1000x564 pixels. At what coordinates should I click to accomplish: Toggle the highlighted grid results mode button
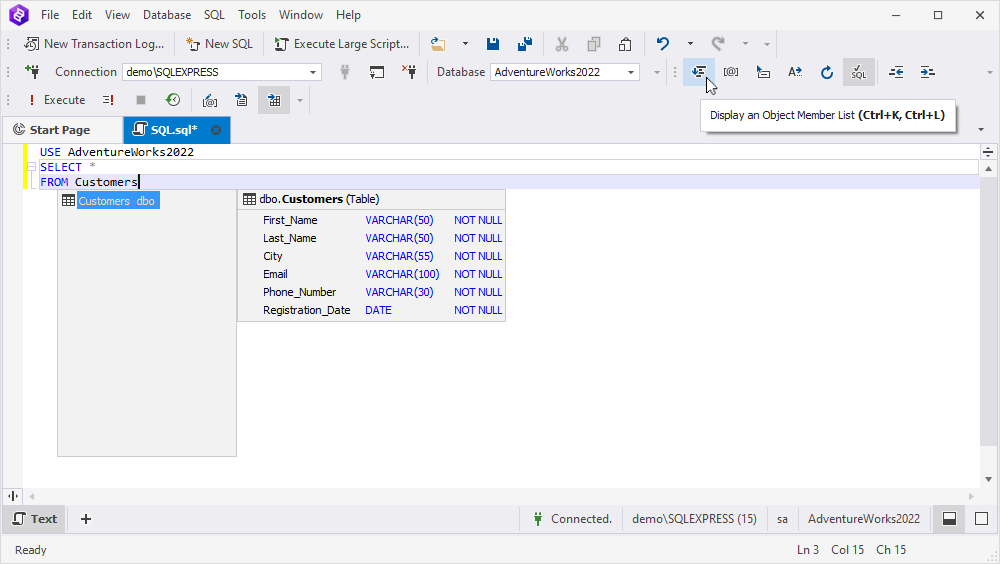274,100
